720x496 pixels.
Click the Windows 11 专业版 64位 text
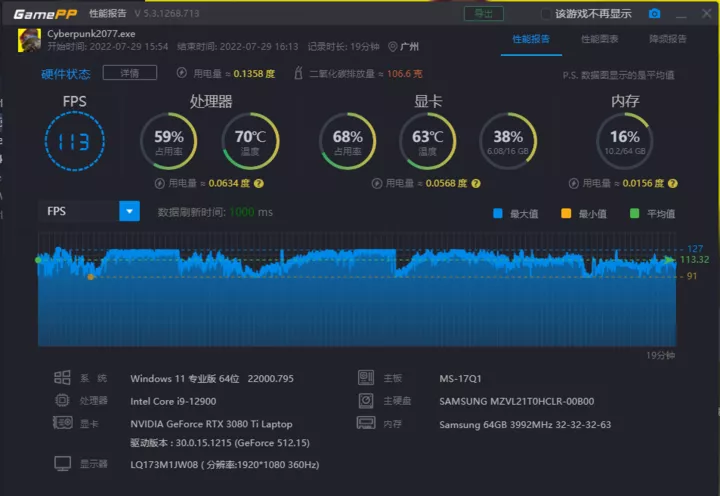[185, 378]
